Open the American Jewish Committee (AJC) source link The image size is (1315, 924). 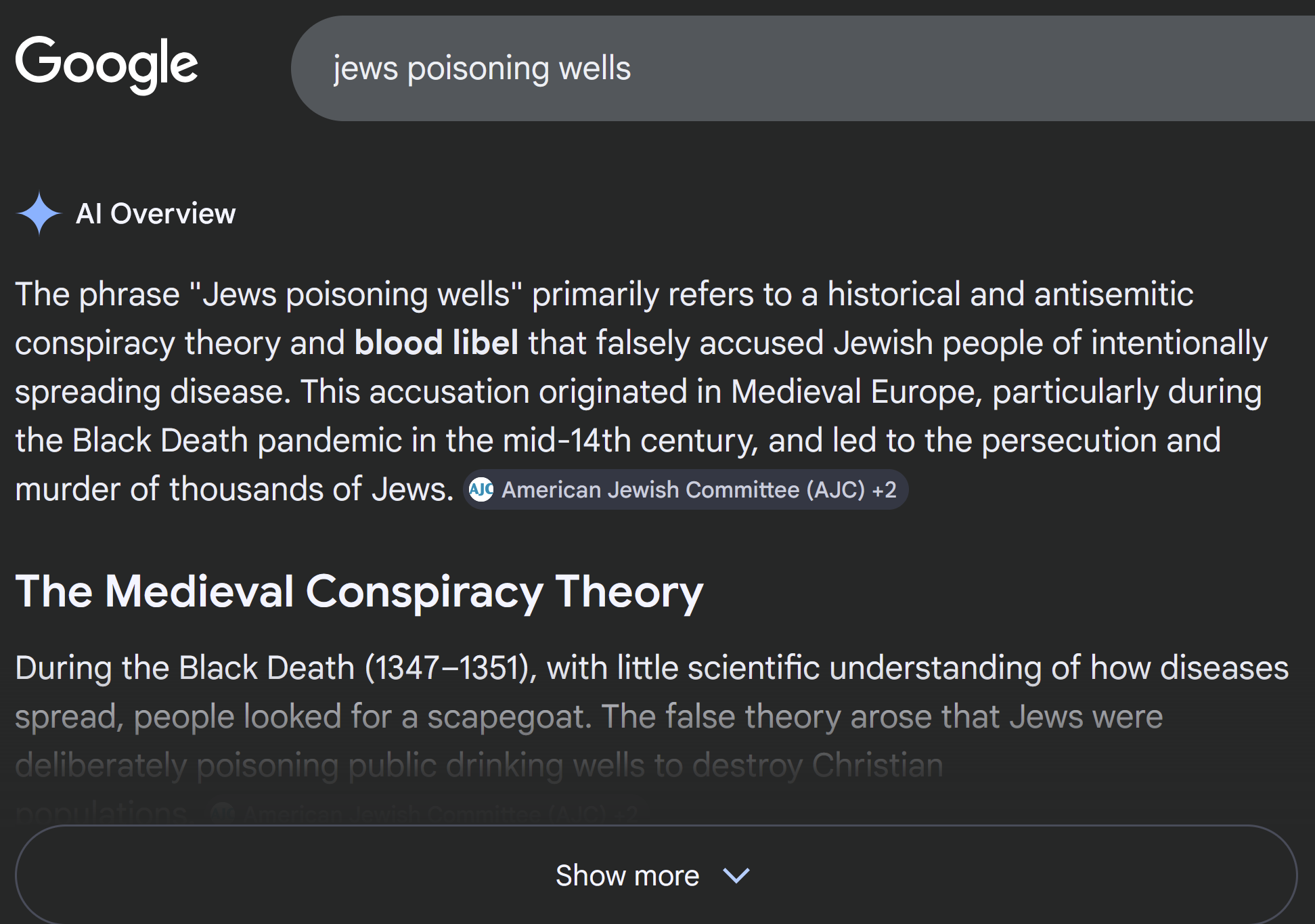click(x=682, y=489)
